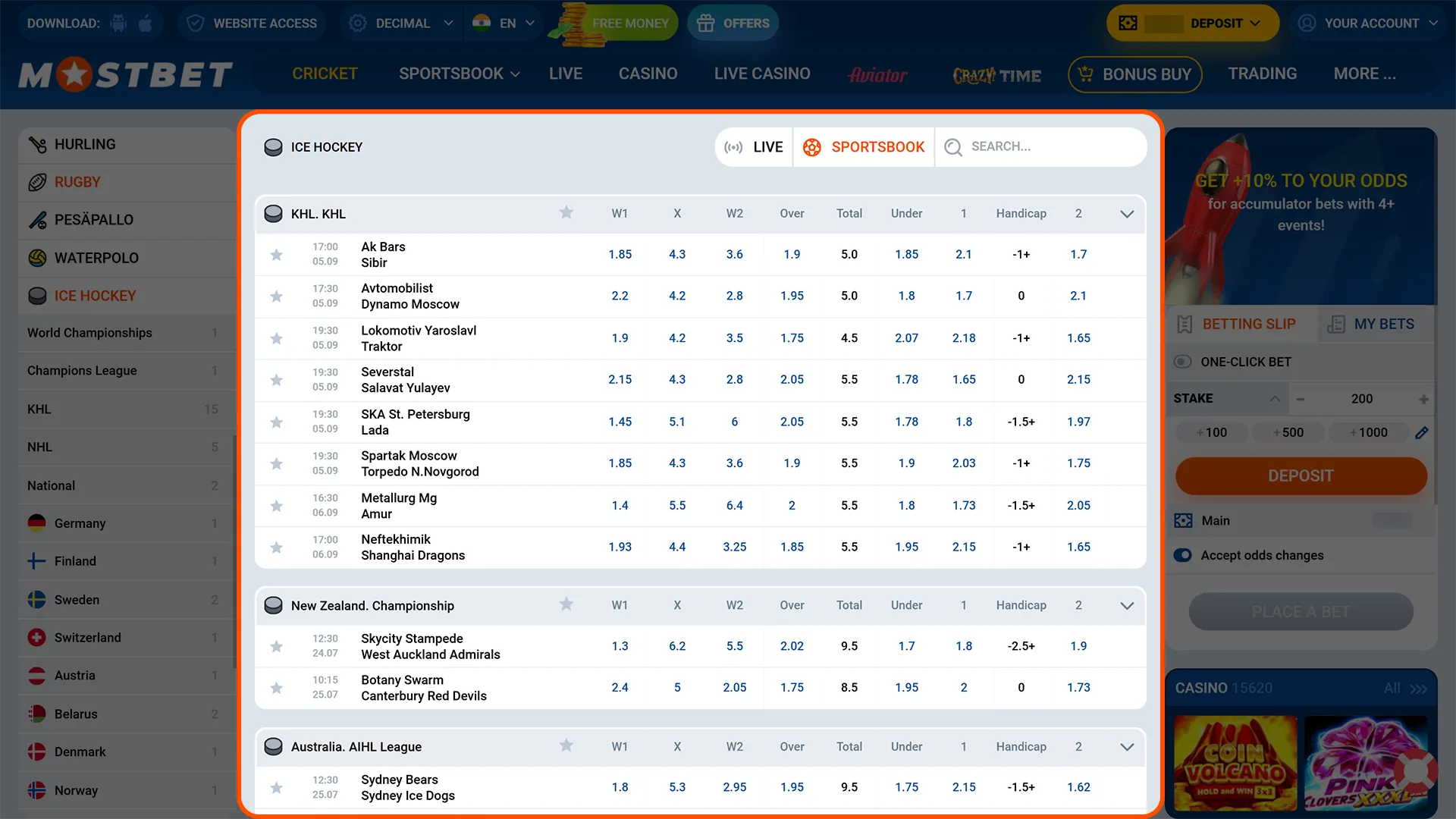Favorite the Avtomobilist vs Dynamo Moscow star
Screen dimensions: 1456x819
(277, 297)
